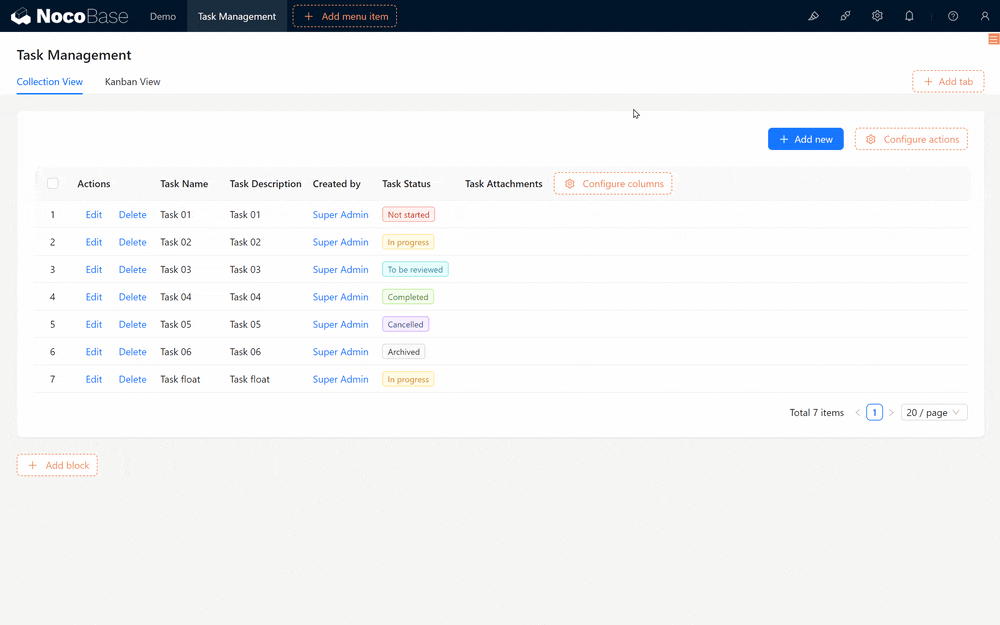
Task: Edit the Task 06 row
Action: pyautogui.click(x=94, y=352)
